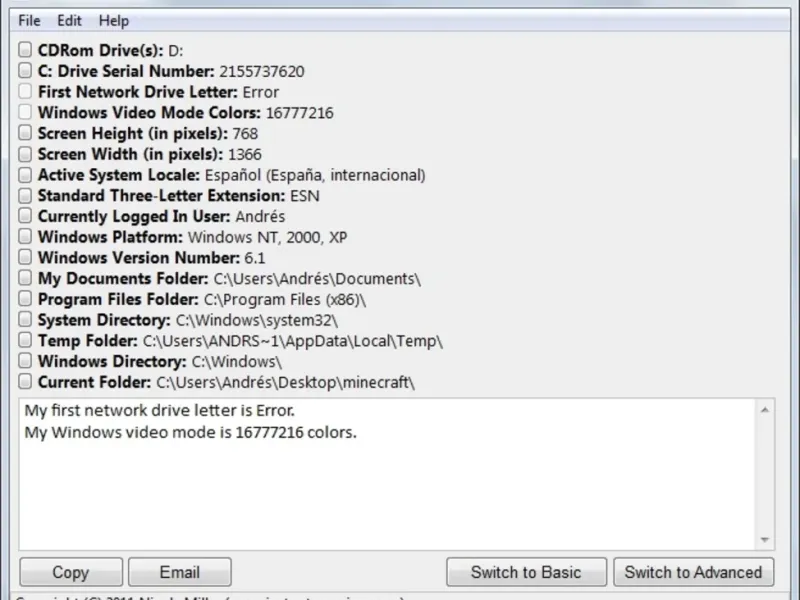Click the Temp path ending in Local\Temp\
800x600 pixels.
(x=292, y=341)
